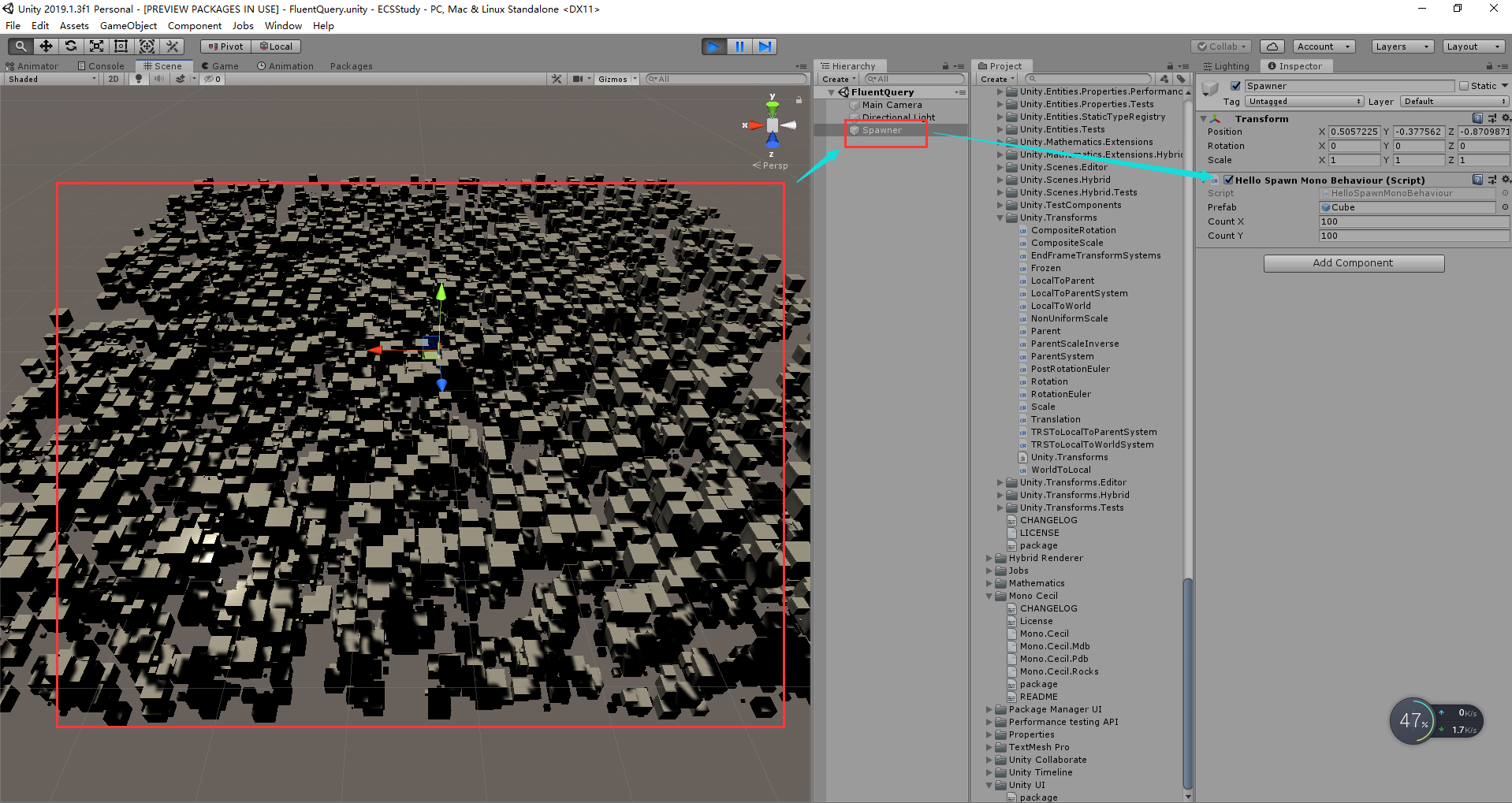The width and height of the screenshot is (1512, 803).
Task: Click the Count X input field
Action: click(x=1414, y=221)
